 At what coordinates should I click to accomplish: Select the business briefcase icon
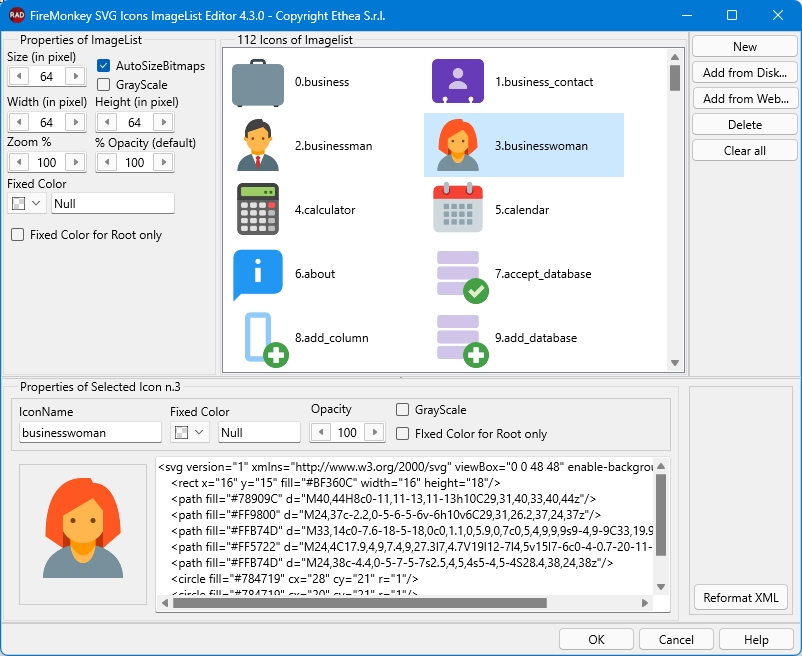point(259,82)
